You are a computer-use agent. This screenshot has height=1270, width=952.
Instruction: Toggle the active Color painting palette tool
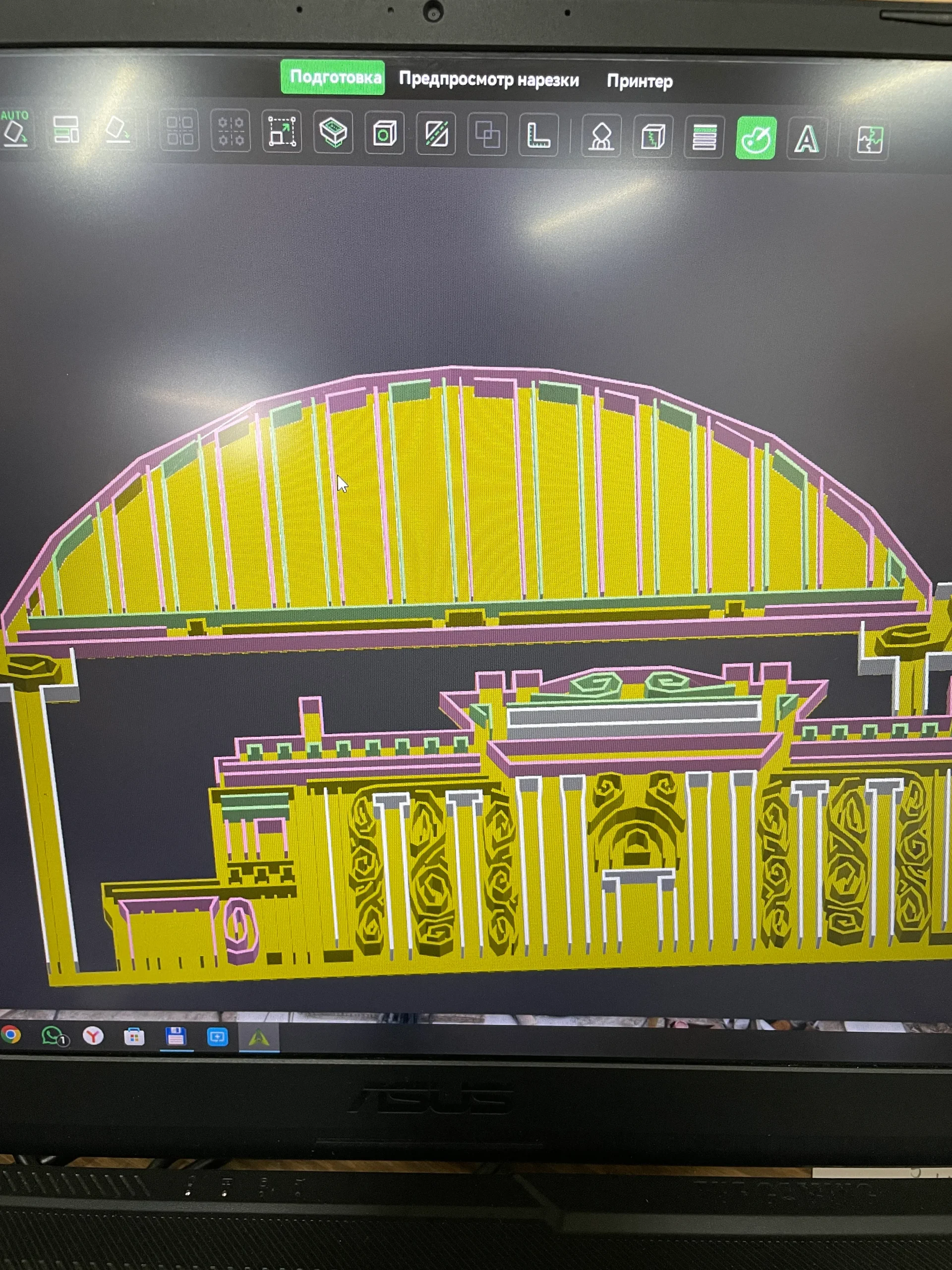(756, 138)
